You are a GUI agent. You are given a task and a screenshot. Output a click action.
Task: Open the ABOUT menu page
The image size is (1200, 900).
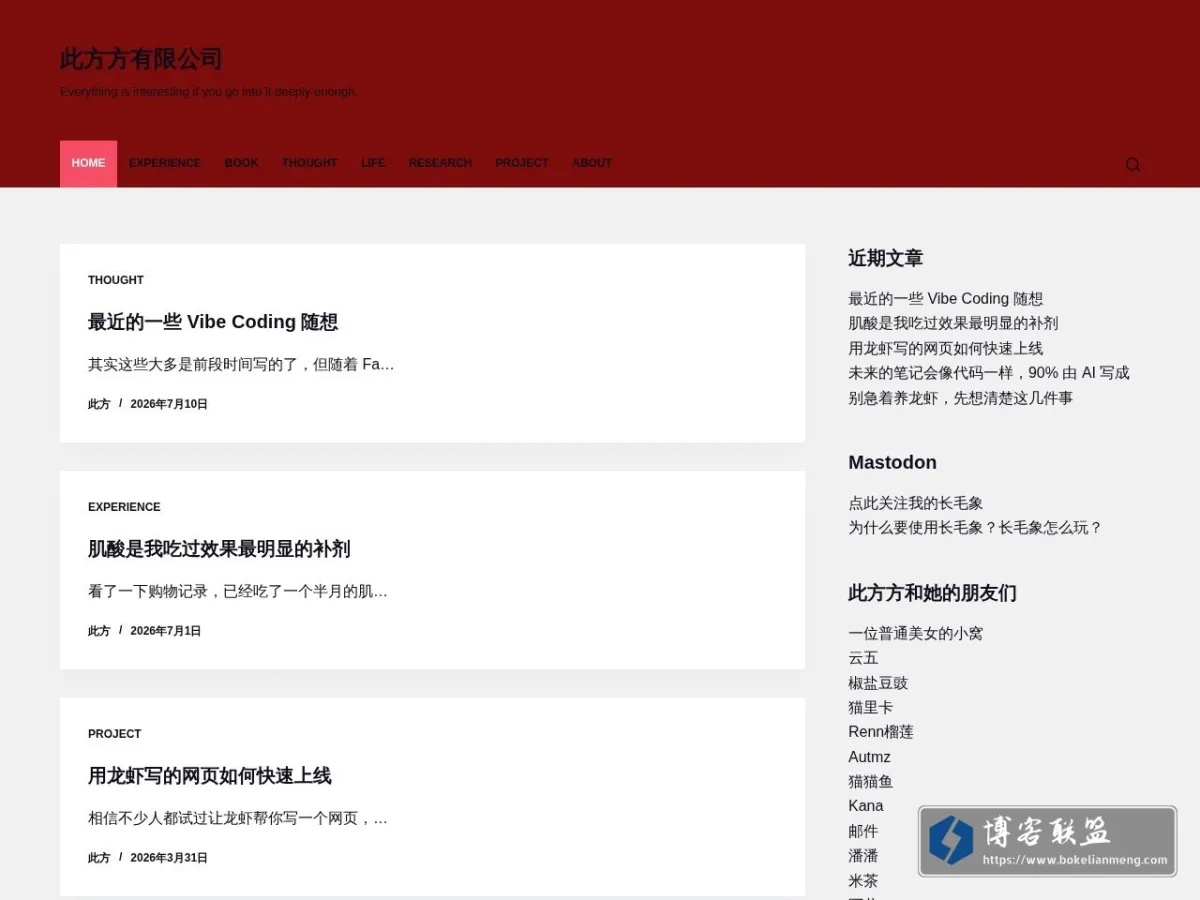(592, 163)
